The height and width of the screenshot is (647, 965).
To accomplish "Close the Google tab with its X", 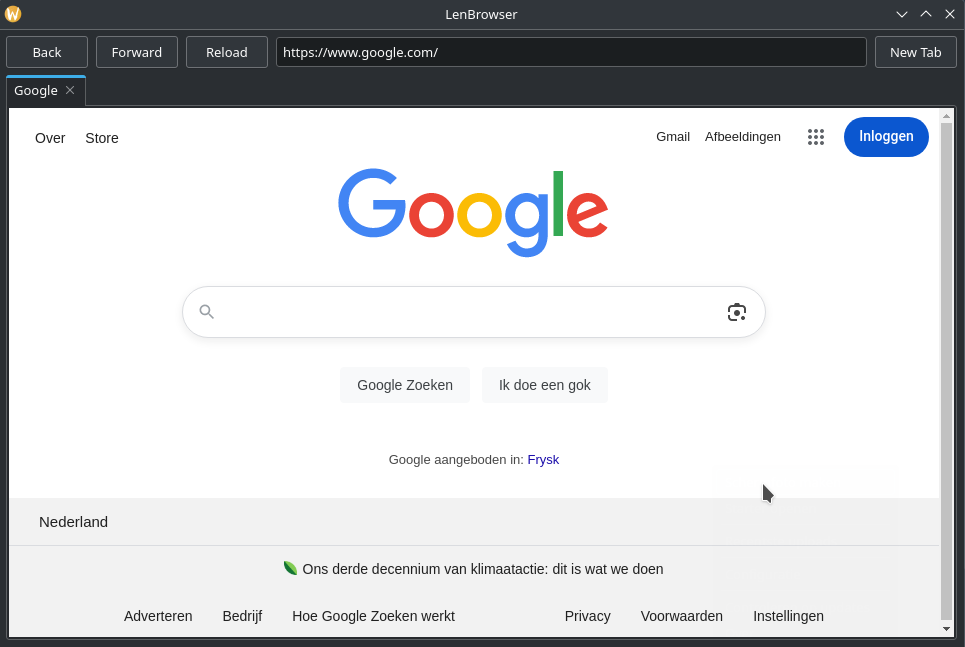I will (x=70, y=90).
